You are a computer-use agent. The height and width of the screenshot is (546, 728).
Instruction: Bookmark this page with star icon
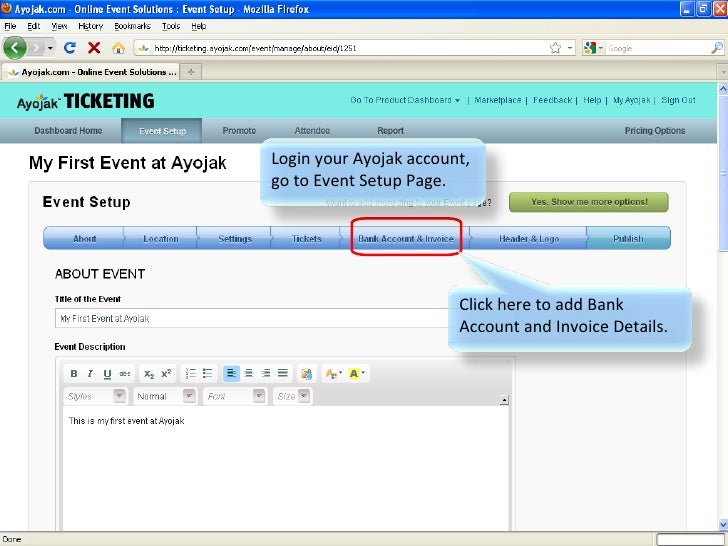point(555,47)
